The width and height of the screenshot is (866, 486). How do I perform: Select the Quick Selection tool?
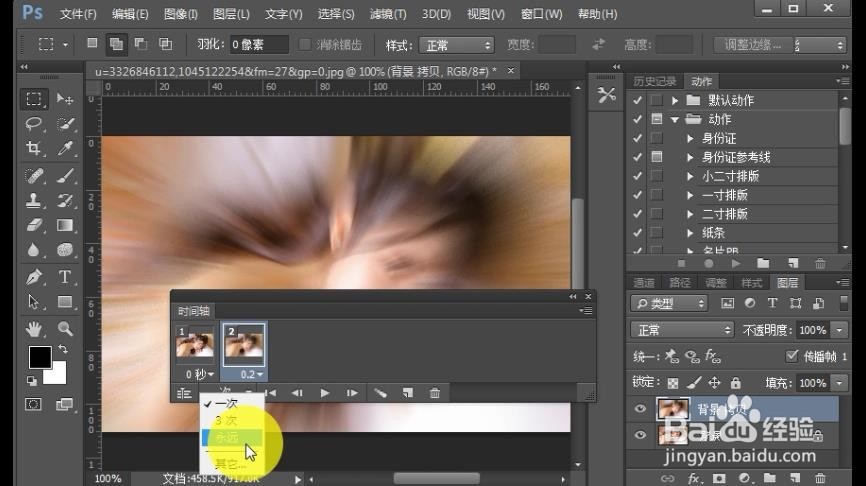pyautogui.click(x=65, y=123)
